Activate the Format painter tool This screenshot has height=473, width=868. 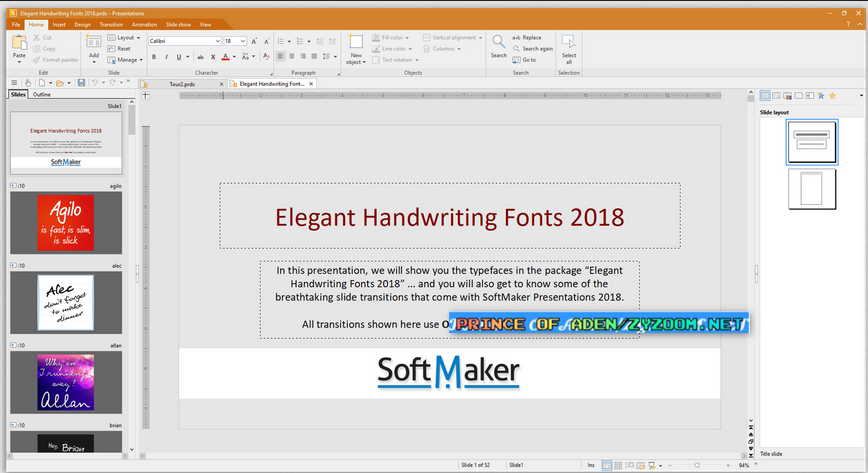(x=55, y=60)
